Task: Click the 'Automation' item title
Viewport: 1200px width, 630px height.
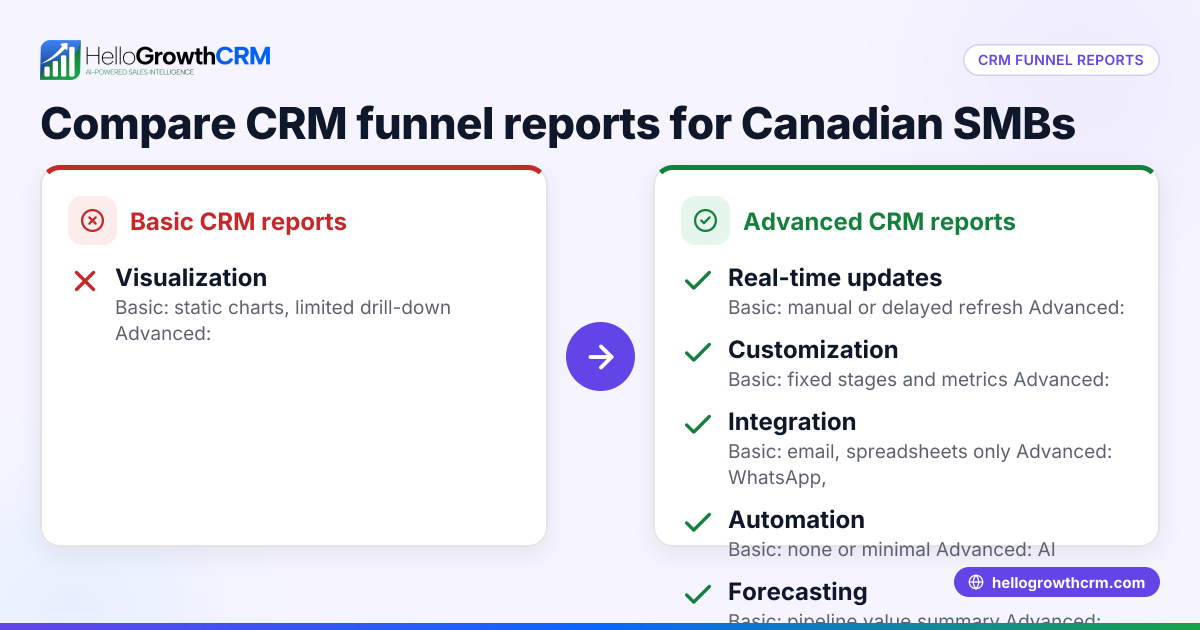Action: click(x=796, y=520)
